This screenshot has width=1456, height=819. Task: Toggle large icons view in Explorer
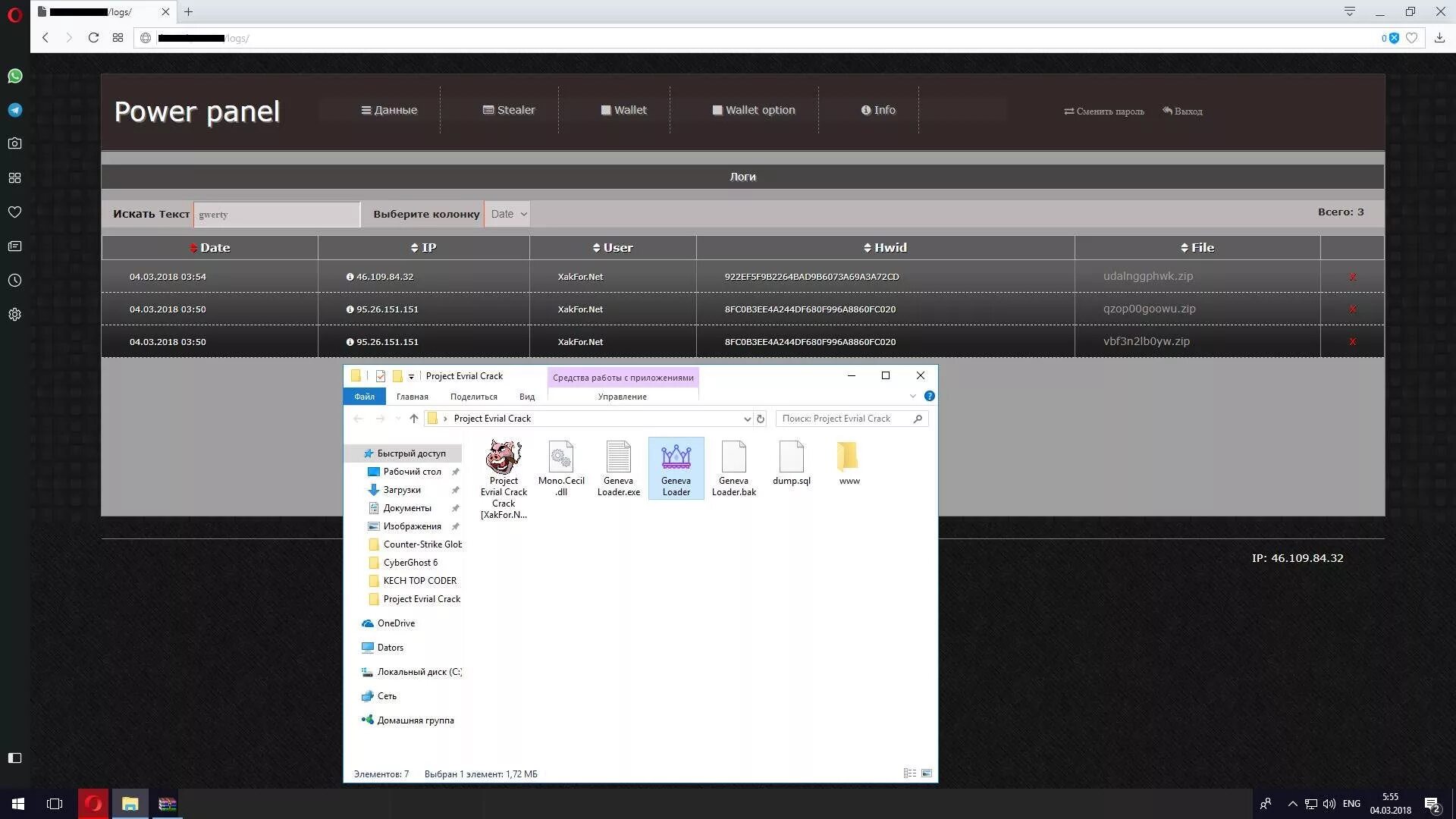click(927, 773)
